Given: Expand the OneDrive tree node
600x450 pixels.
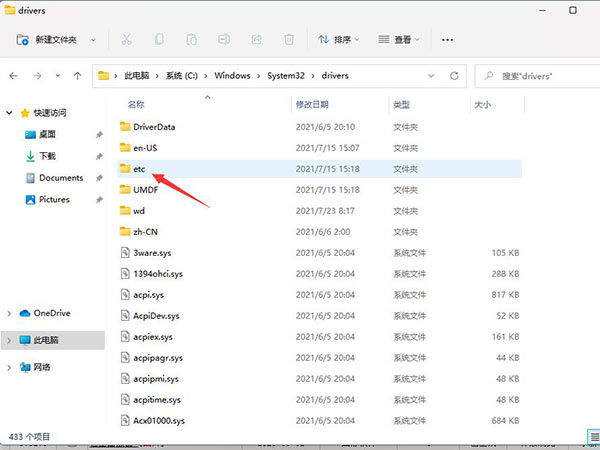Looking at the screenshot, I should point(10,313).
